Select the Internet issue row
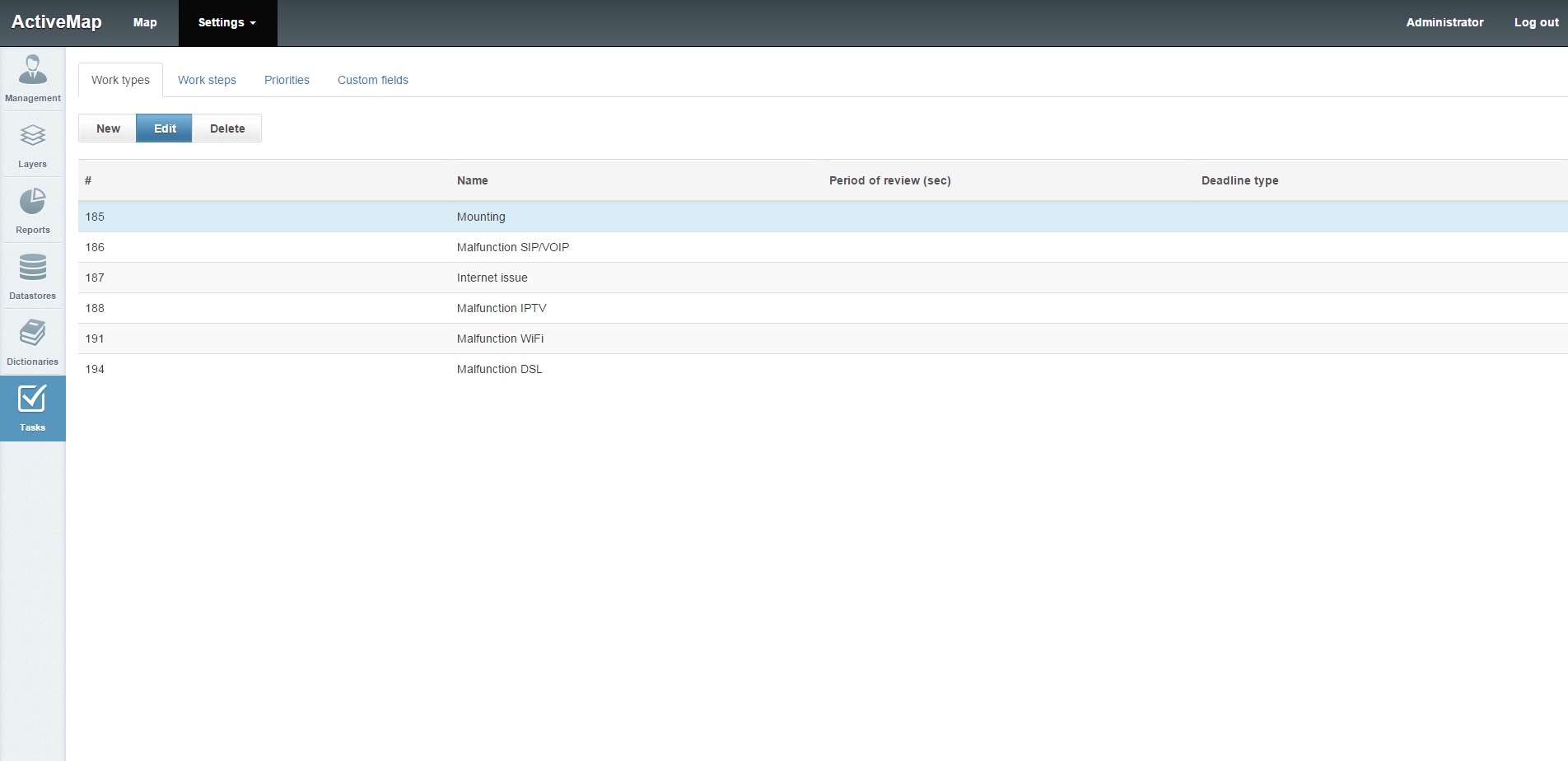 pos(492,278)
